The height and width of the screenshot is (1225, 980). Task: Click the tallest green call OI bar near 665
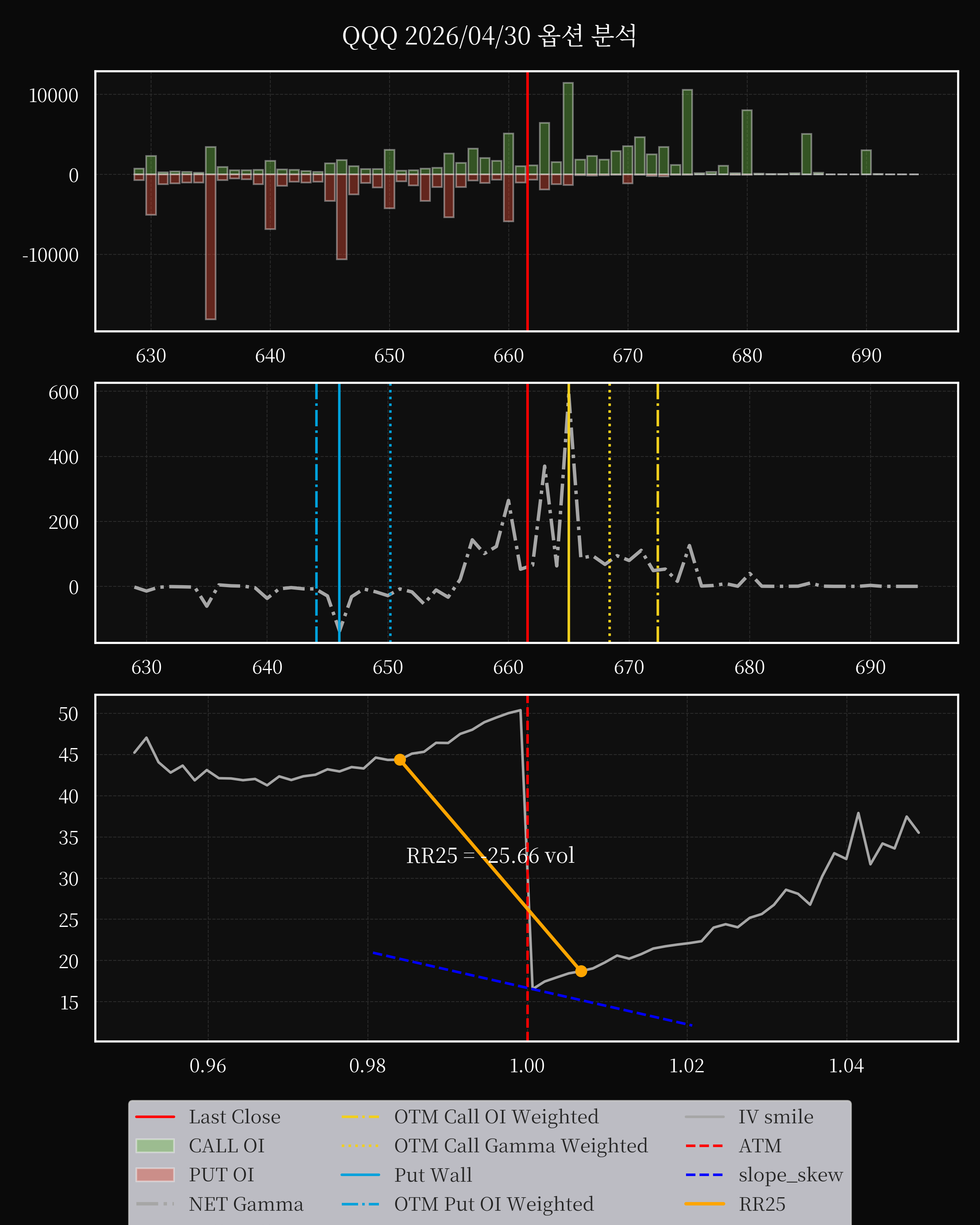click(x=568, y=128)
